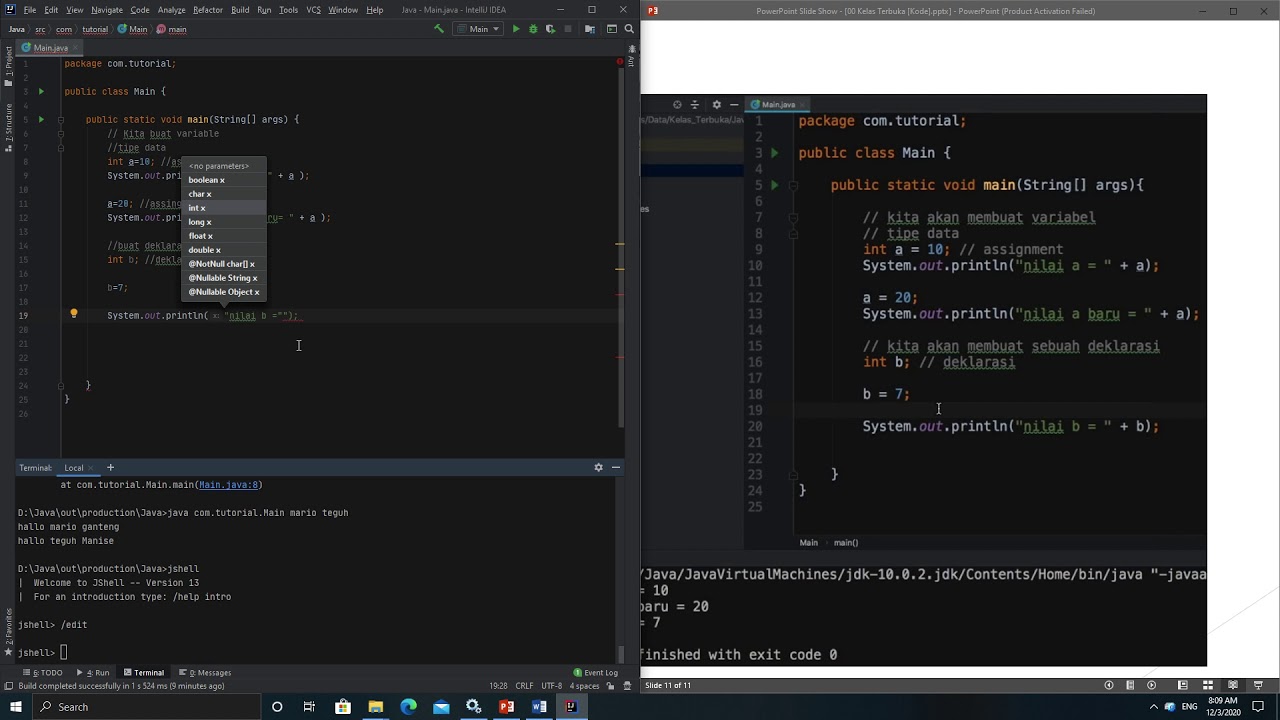1280x720 pixels.
Task: Click the main method breadcrumb
Action: [172, 29]
